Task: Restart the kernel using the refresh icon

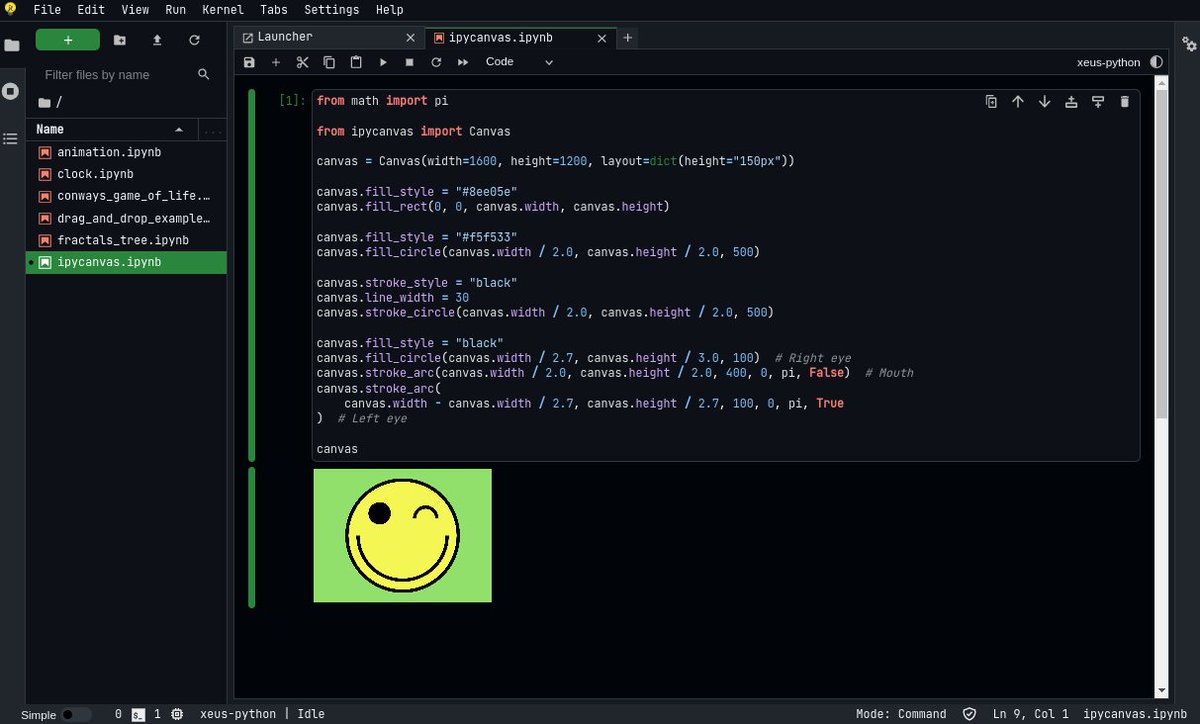Action: 436,61
